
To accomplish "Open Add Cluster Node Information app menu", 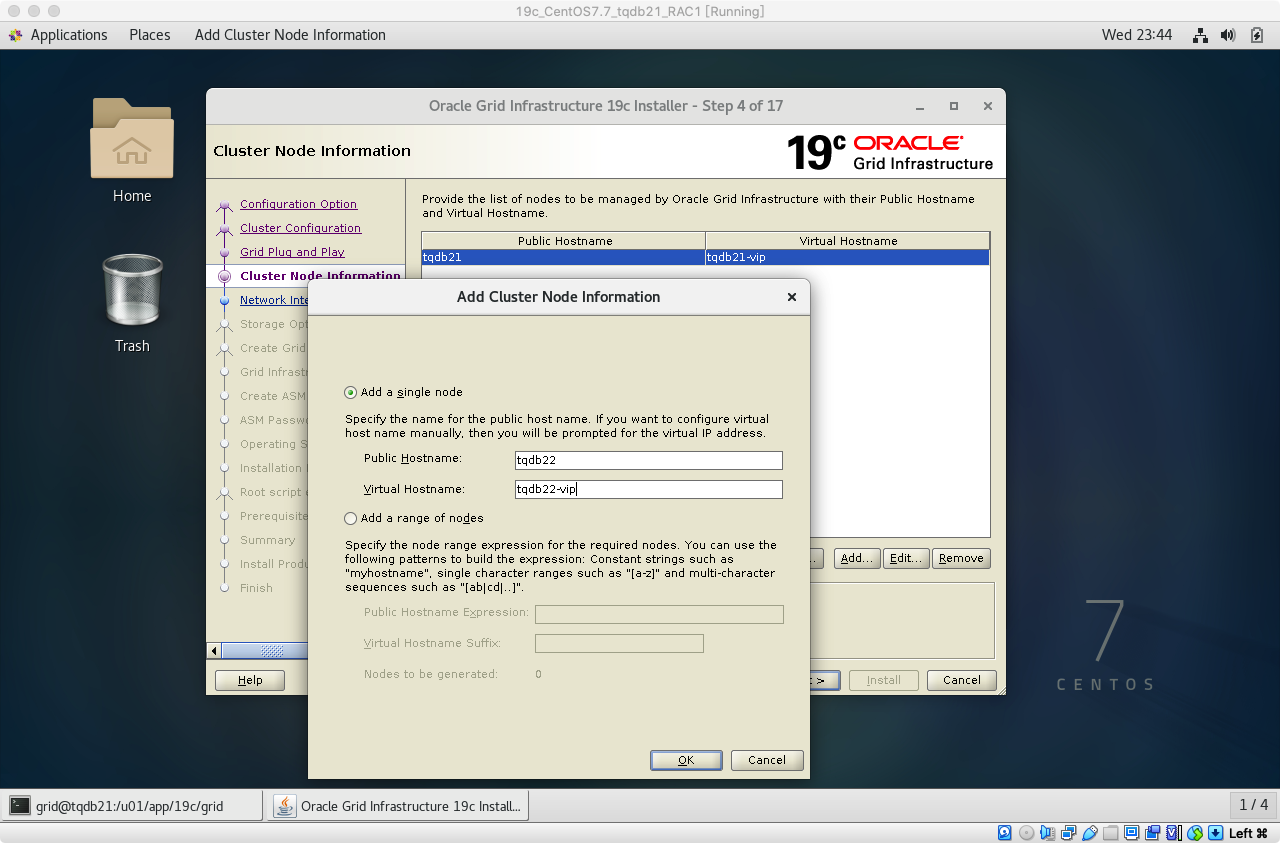I will point(290,35).
